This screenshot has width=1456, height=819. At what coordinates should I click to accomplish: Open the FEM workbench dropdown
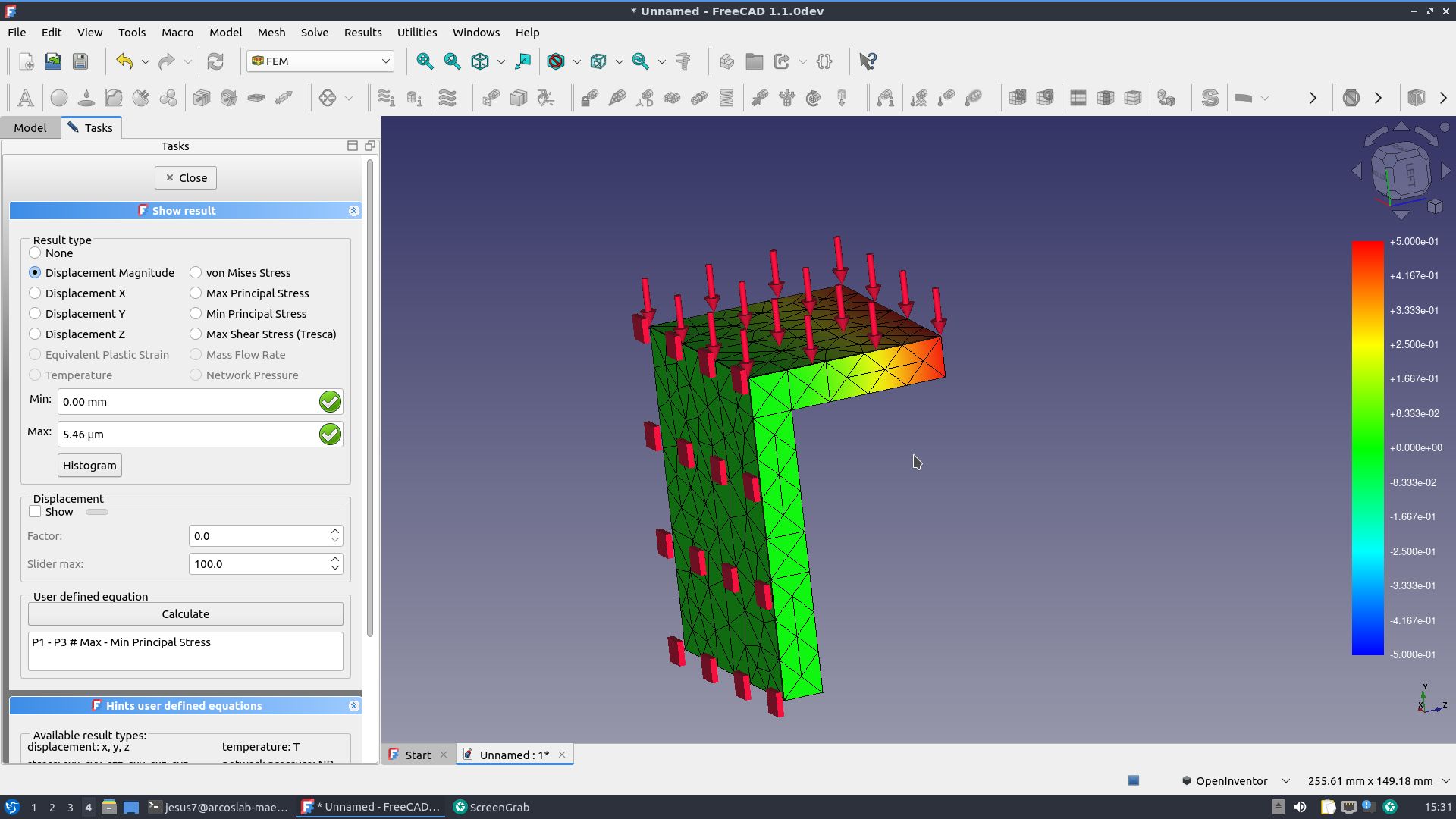[320, 61]
